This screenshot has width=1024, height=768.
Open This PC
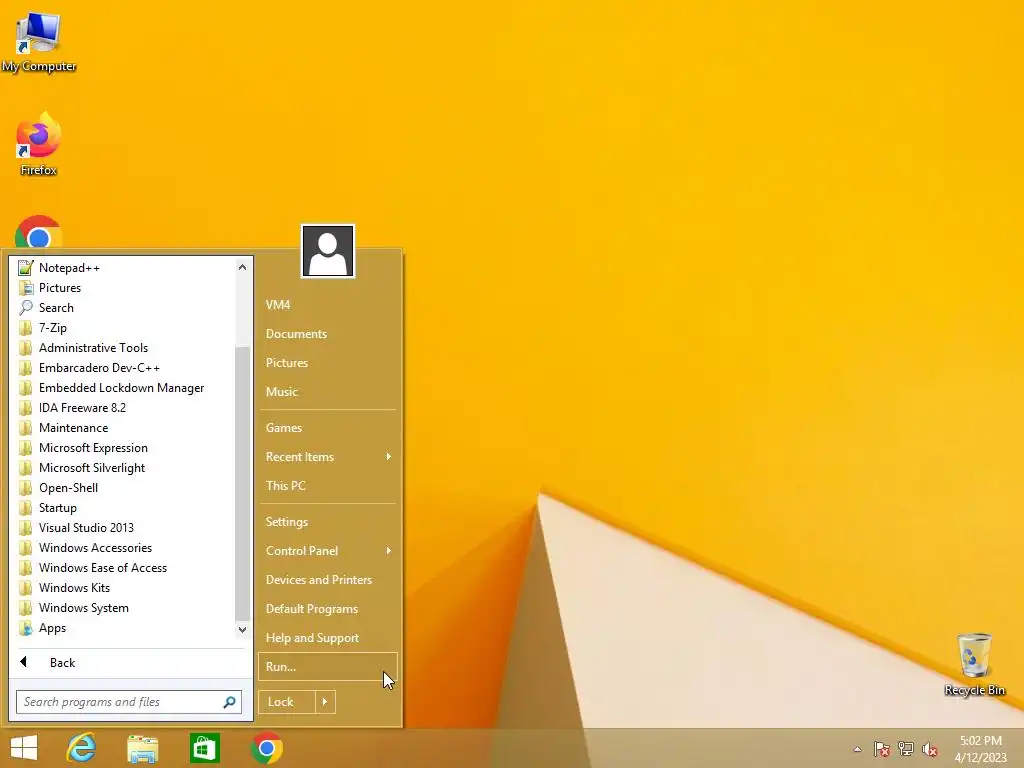coord(328,486)
